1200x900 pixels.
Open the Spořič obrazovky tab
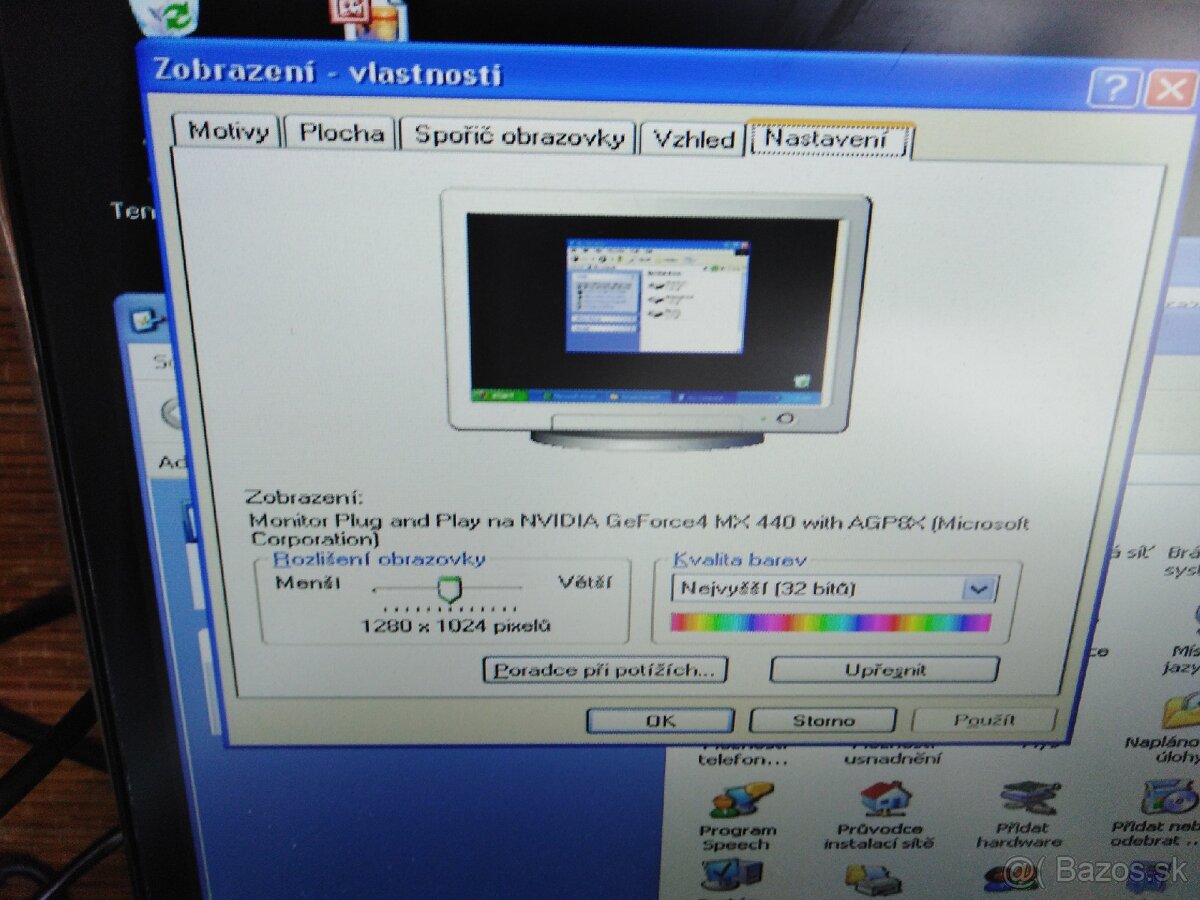(x=518, y=137)
